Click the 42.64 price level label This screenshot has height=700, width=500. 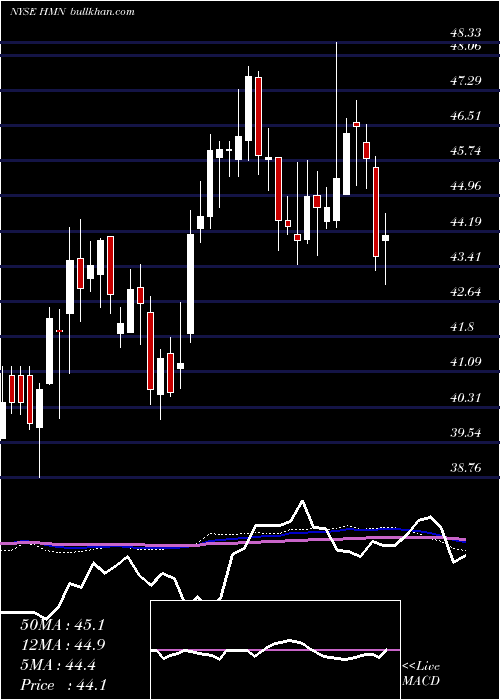pyautogui.click(x=466, y=292)
